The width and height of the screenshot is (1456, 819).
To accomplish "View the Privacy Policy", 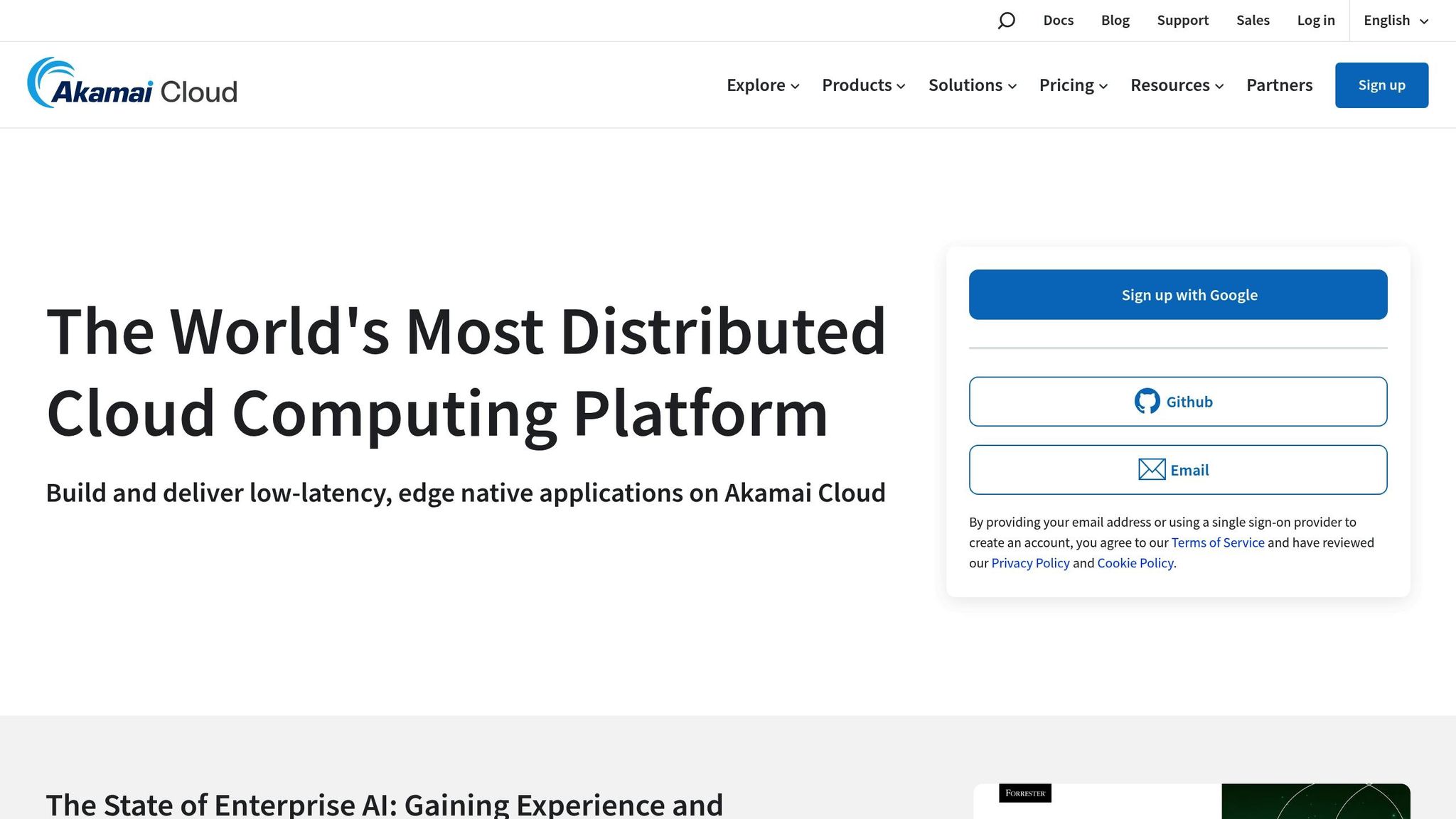I will pyautogui.click(x=1030, y=562).
